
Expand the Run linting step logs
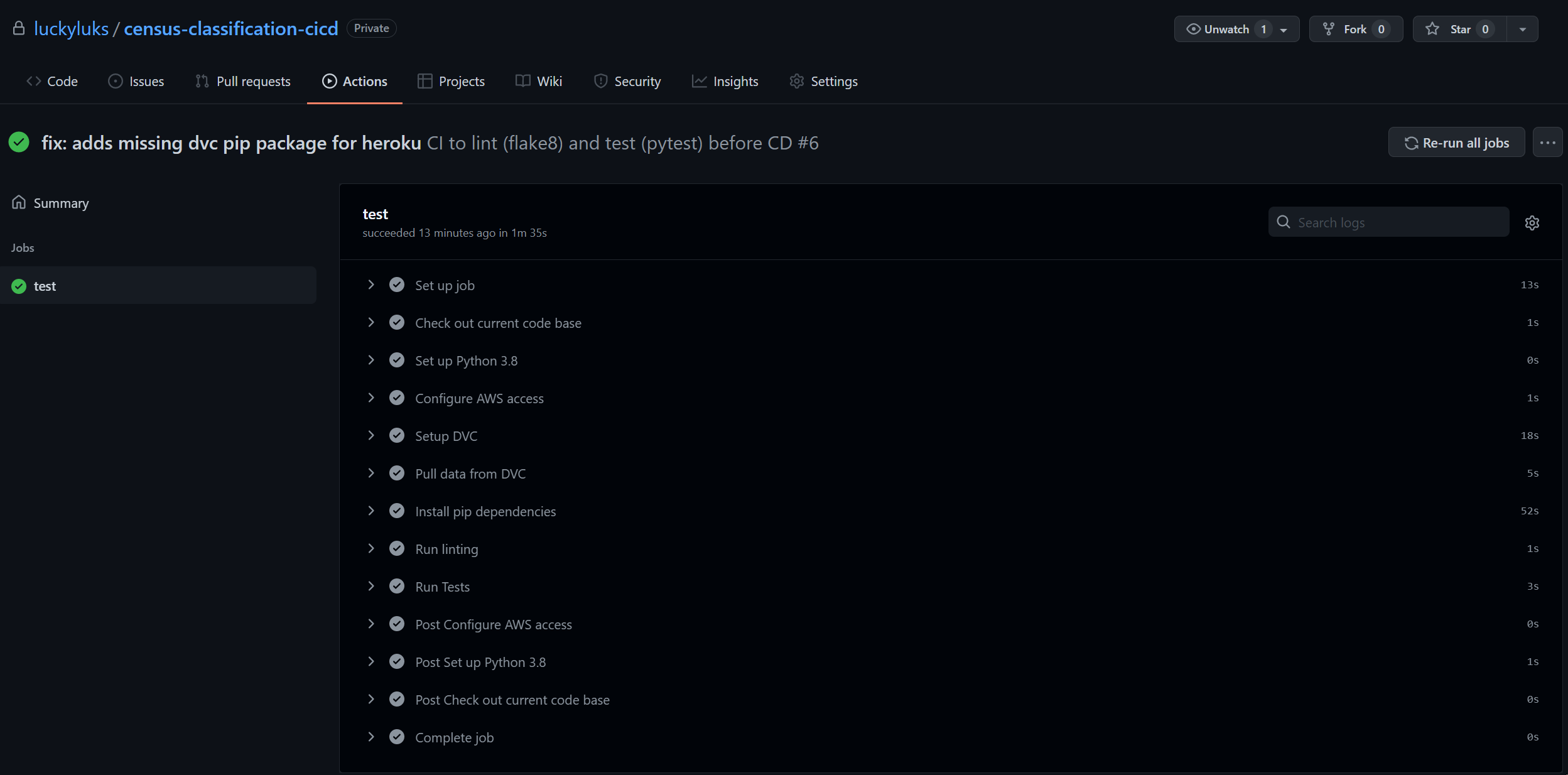point(371,548)
